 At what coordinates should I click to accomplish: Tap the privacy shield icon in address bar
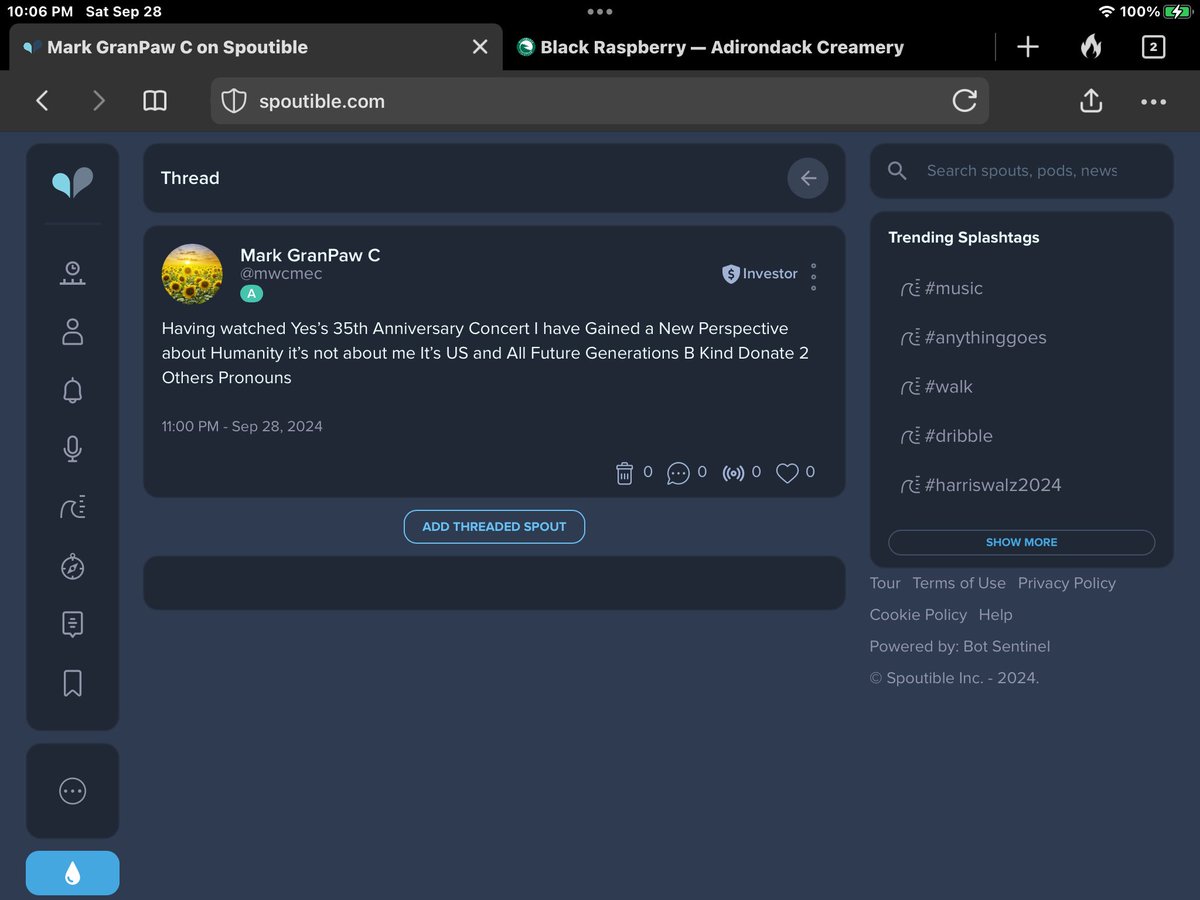(233, 101)
